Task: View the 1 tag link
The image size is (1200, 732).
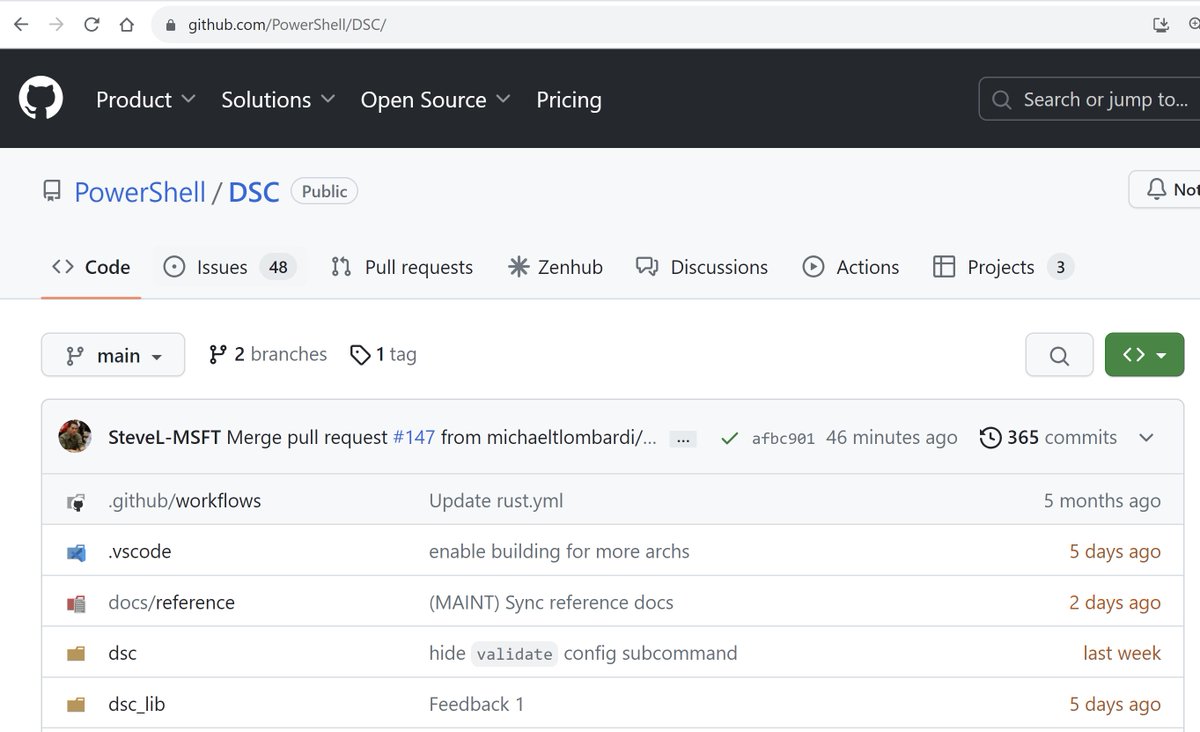Action: click(x=383, y=354)
